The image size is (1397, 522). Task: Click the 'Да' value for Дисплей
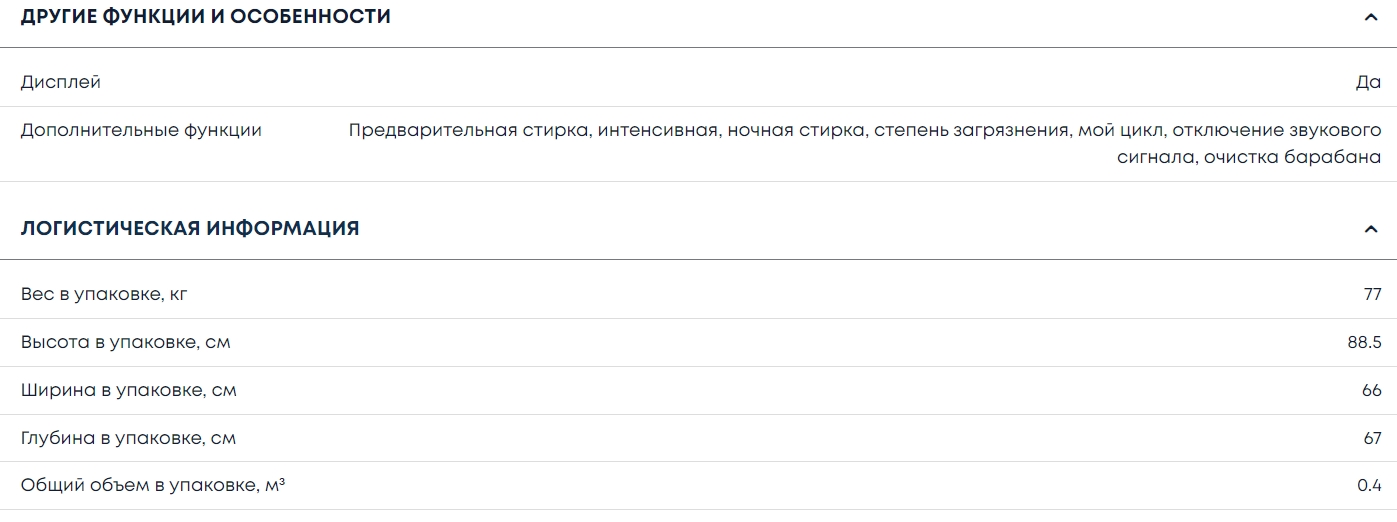[x=1368, y=82]
